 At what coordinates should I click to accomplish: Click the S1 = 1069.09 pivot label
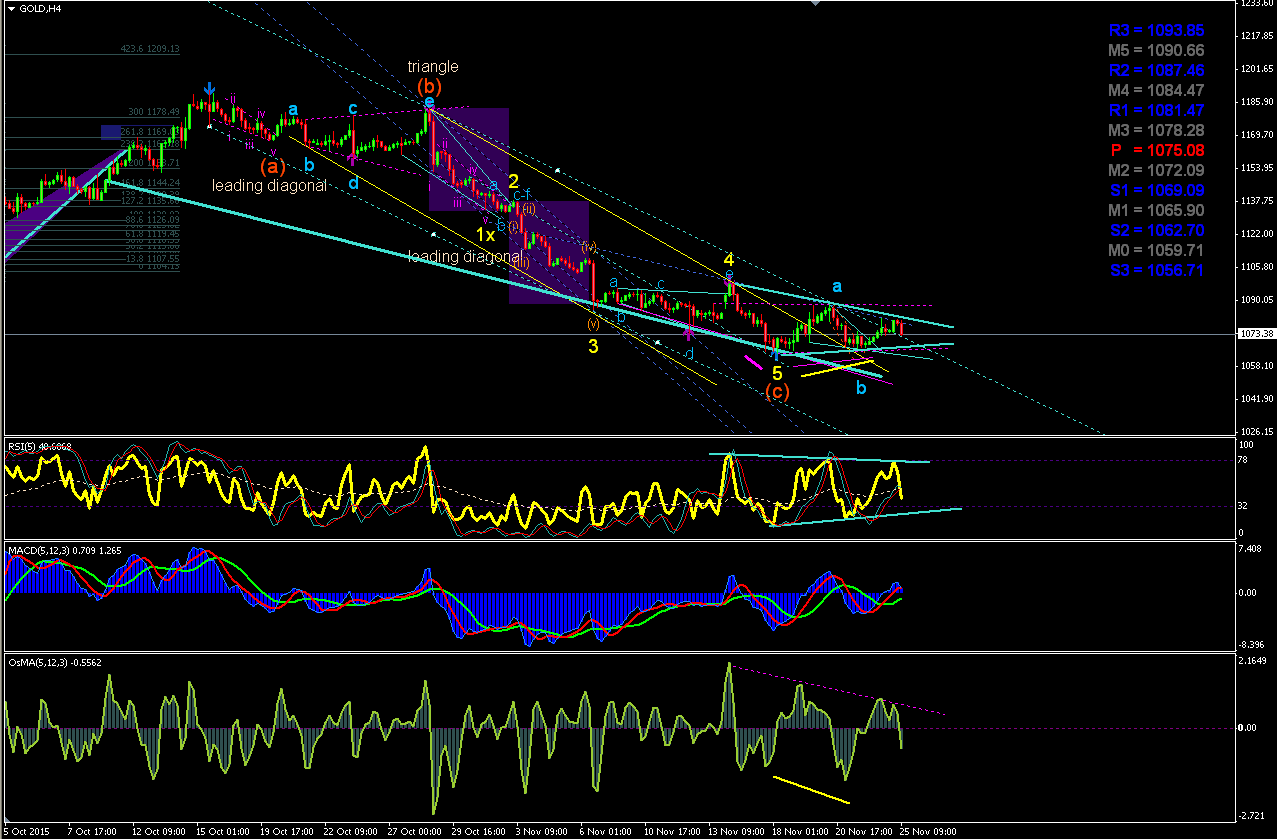pyautogui.click(x=1157, y=190)
